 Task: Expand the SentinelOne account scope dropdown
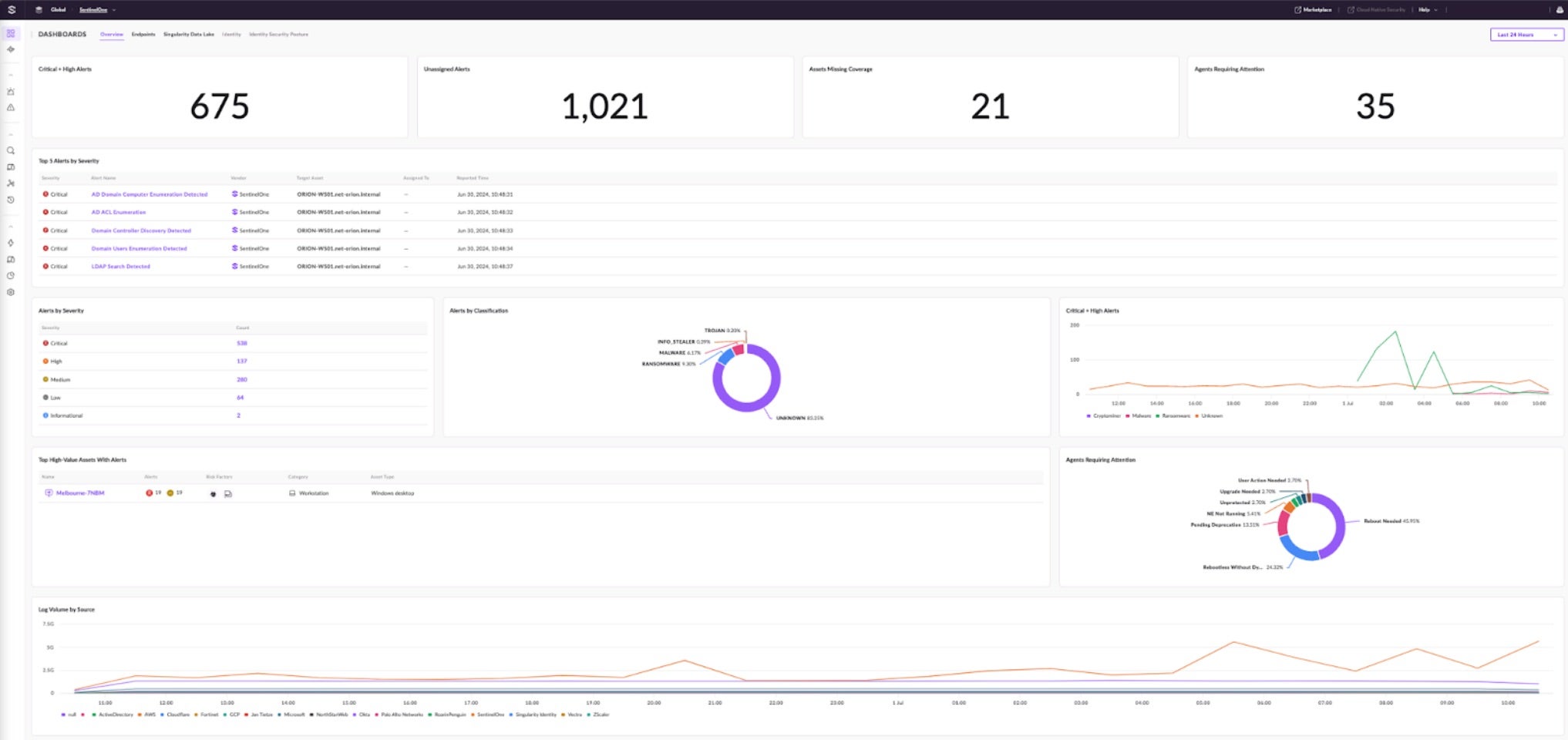tap(97, 10)
